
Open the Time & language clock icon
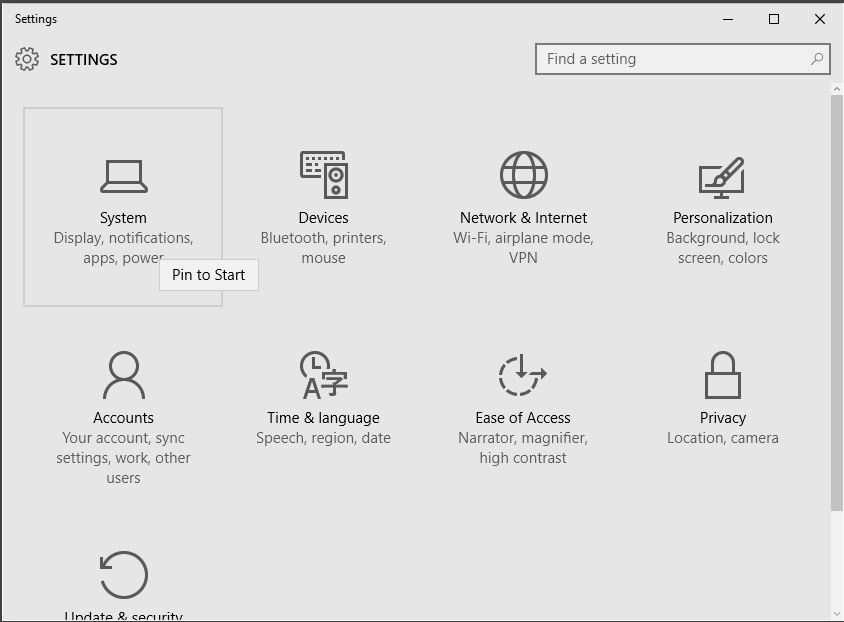click(323, 375)
